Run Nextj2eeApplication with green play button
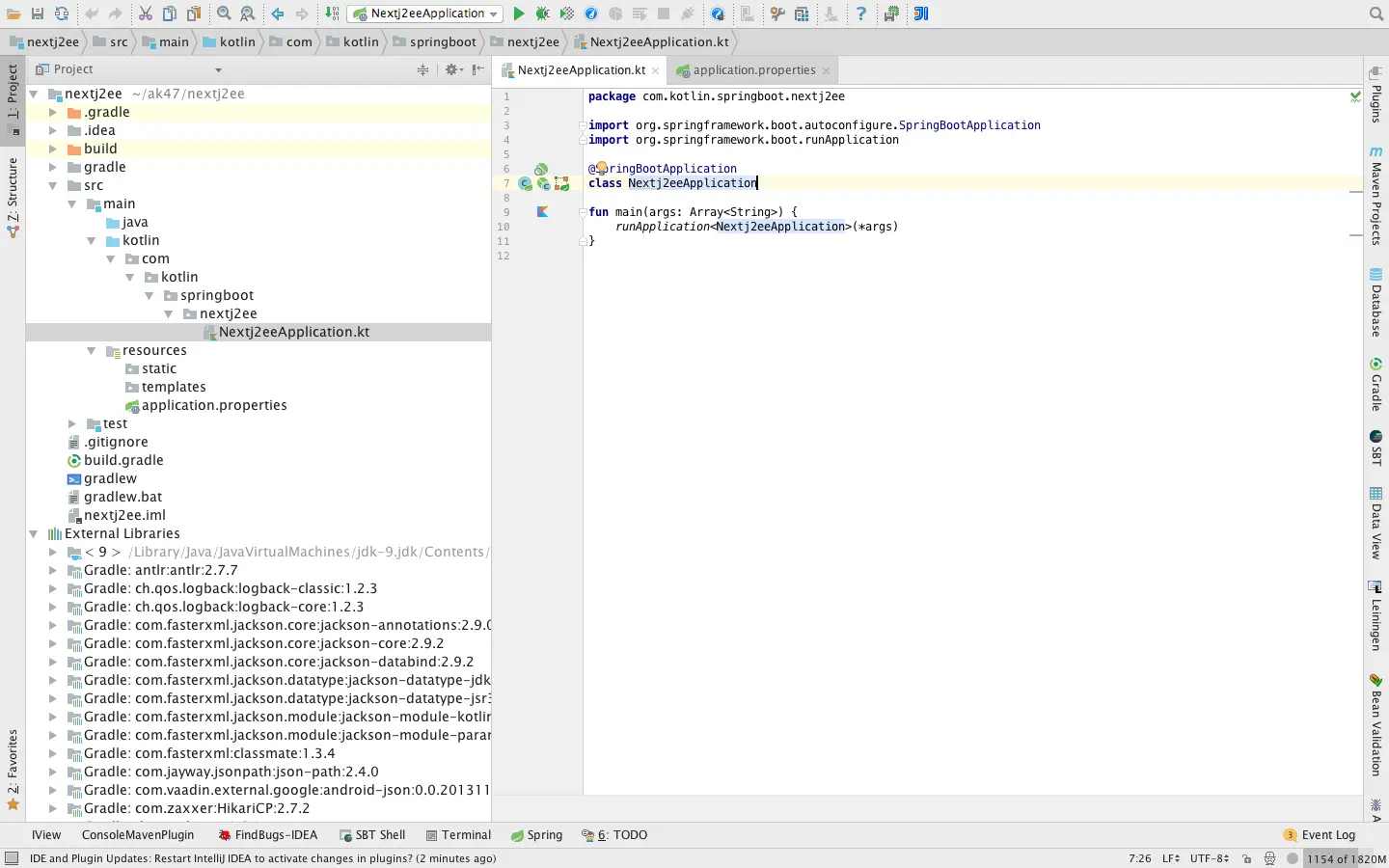The width and height of the screenshot is (1389, 868). click(x=519, y=14)
